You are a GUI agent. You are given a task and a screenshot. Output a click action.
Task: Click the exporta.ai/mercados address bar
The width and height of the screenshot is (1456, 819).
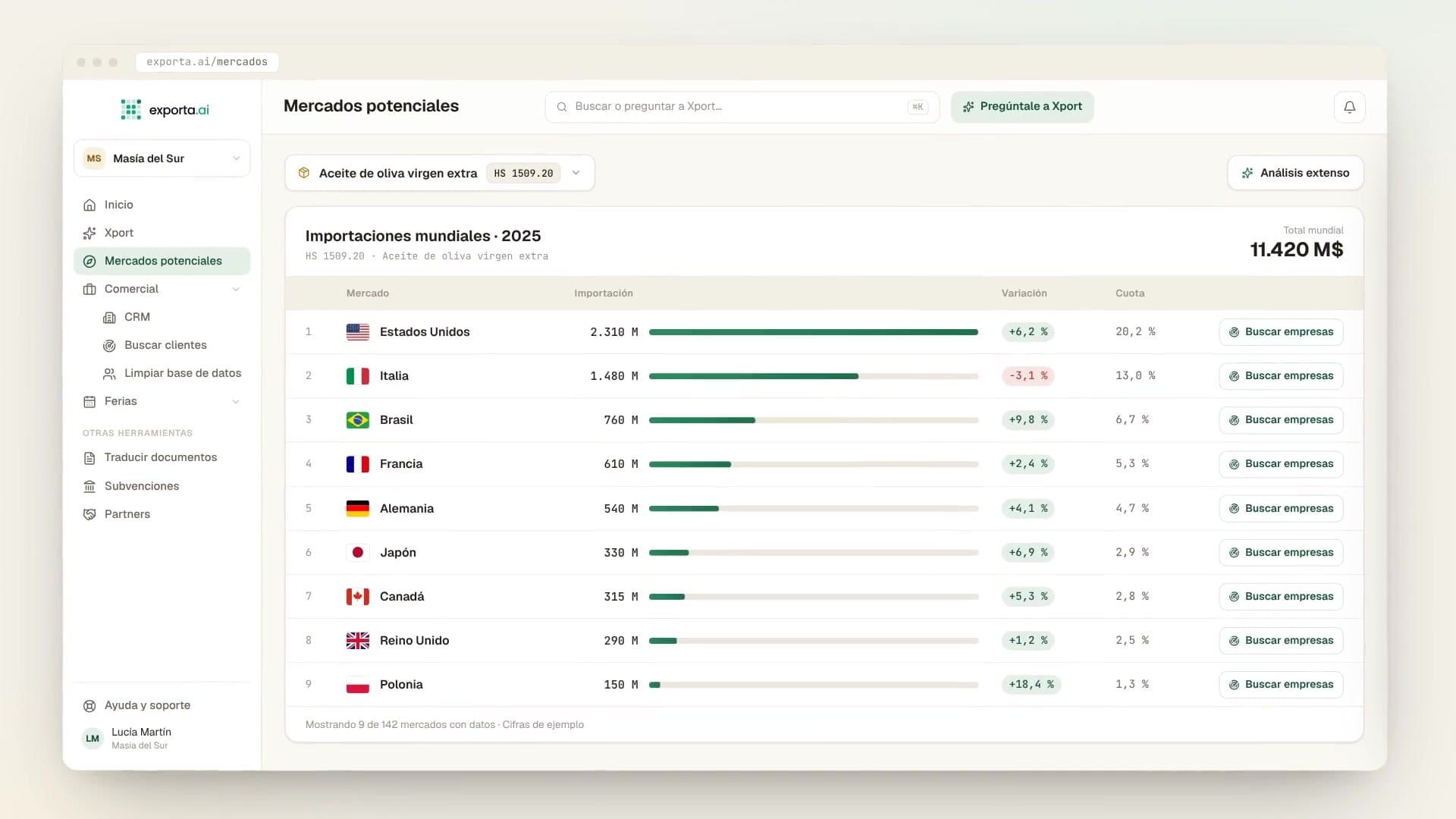tap(207, 62)
